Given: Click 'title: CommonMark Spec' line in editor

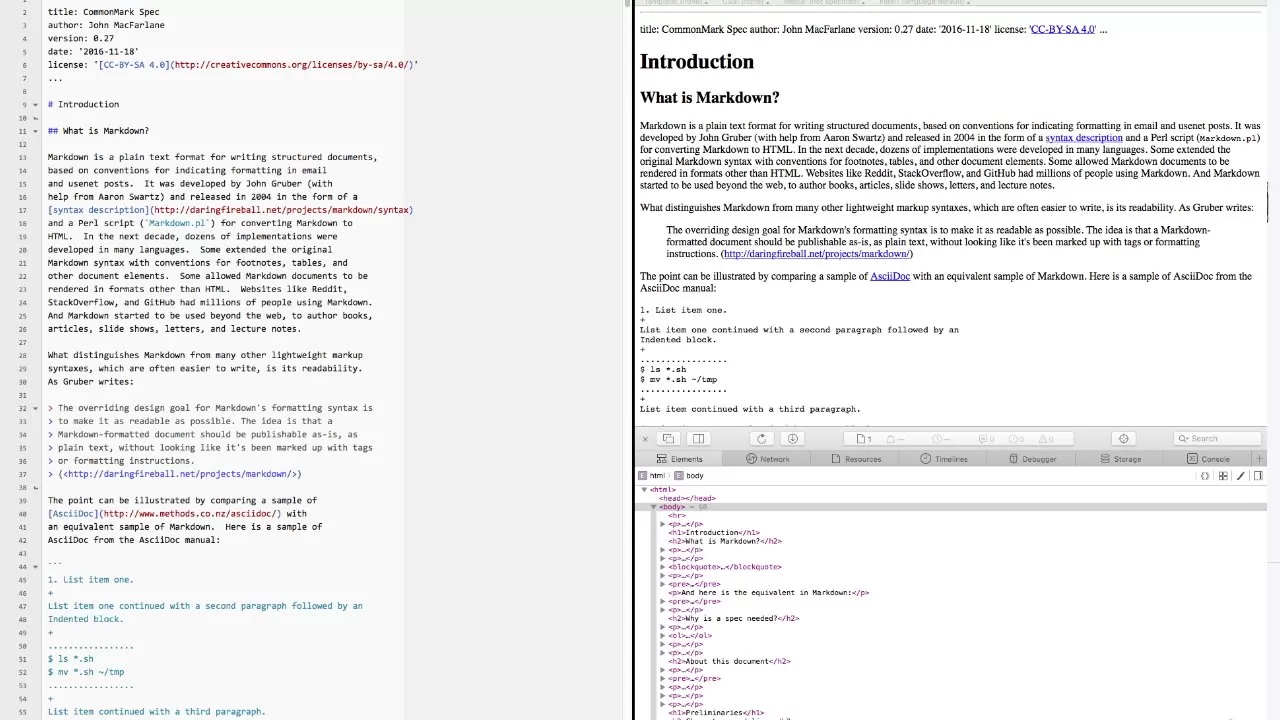Looking at the screenshot, I should point(103,12).
